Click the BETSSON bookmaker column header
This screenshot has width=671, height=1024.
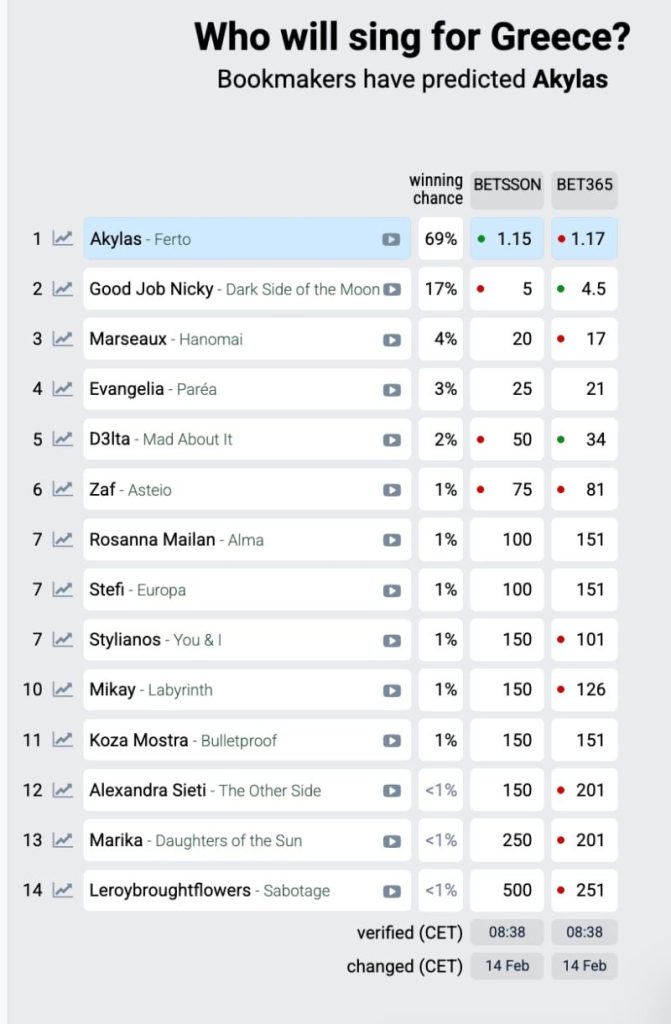point(507,185)
